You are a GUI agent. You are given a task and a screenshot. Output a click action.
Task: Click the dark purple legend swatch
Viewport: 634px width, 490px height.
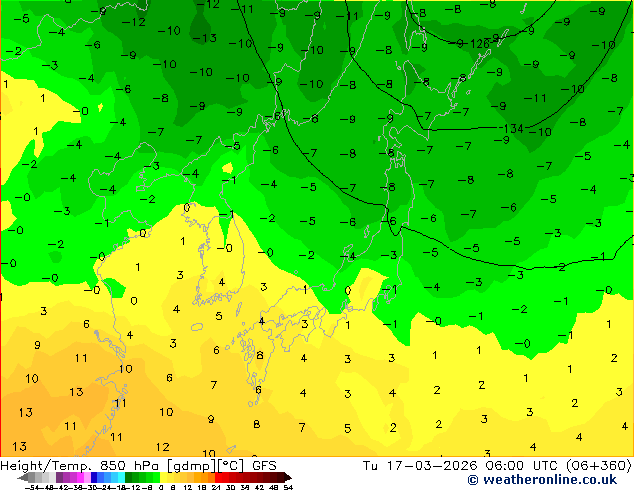point(59,478)
